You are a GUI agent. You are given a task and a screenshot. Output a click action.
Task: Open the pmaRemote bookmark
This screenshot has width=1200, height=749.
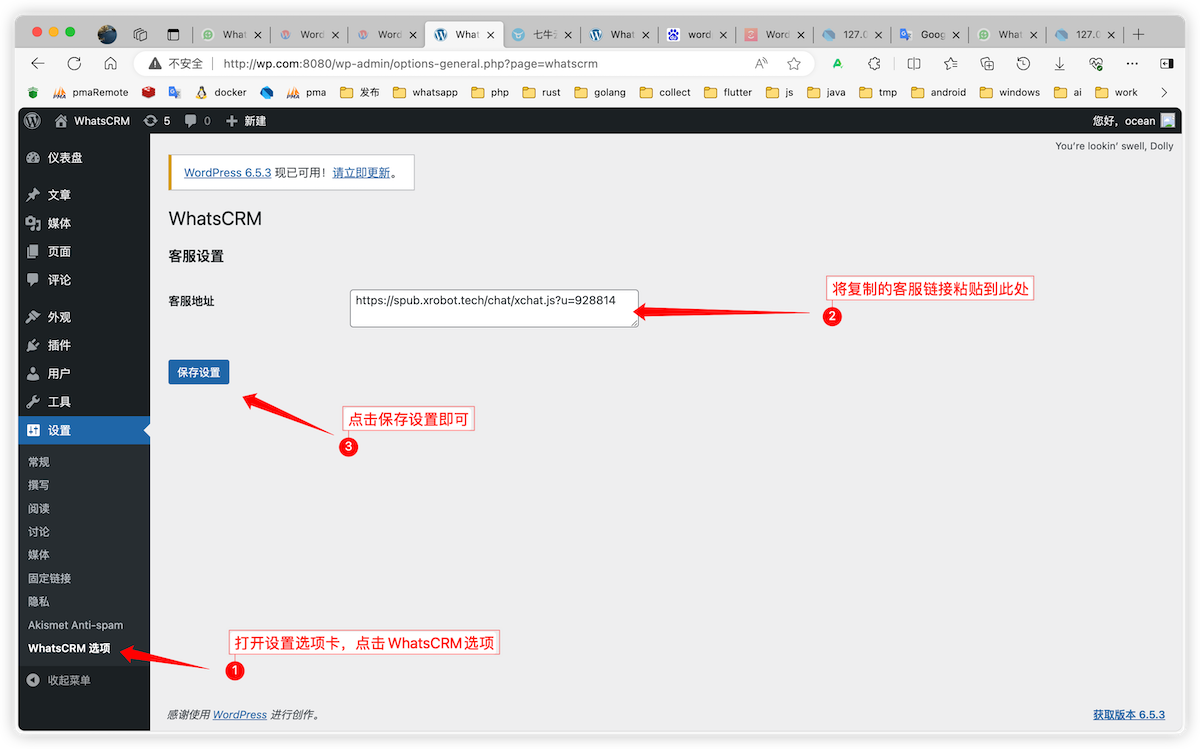(91, 92)
